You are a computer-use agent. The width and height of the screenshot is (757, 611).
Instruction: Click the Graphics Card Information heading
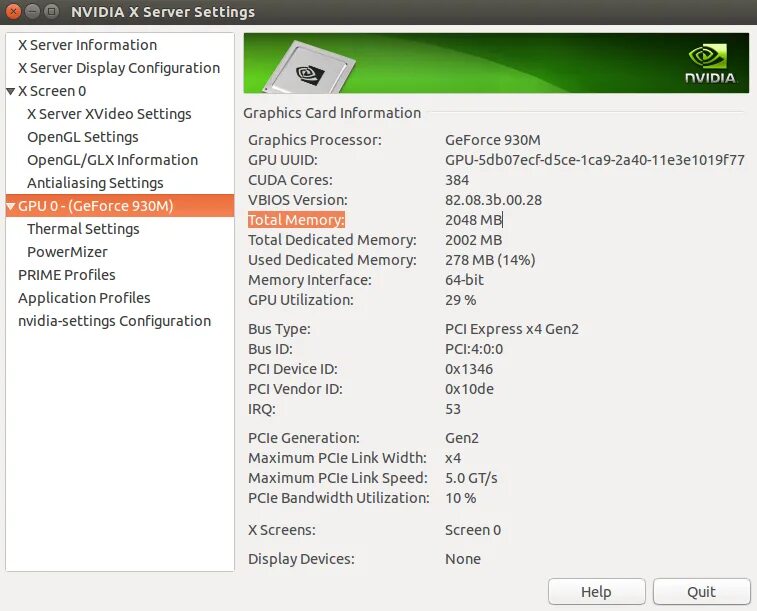click(332, 113)
